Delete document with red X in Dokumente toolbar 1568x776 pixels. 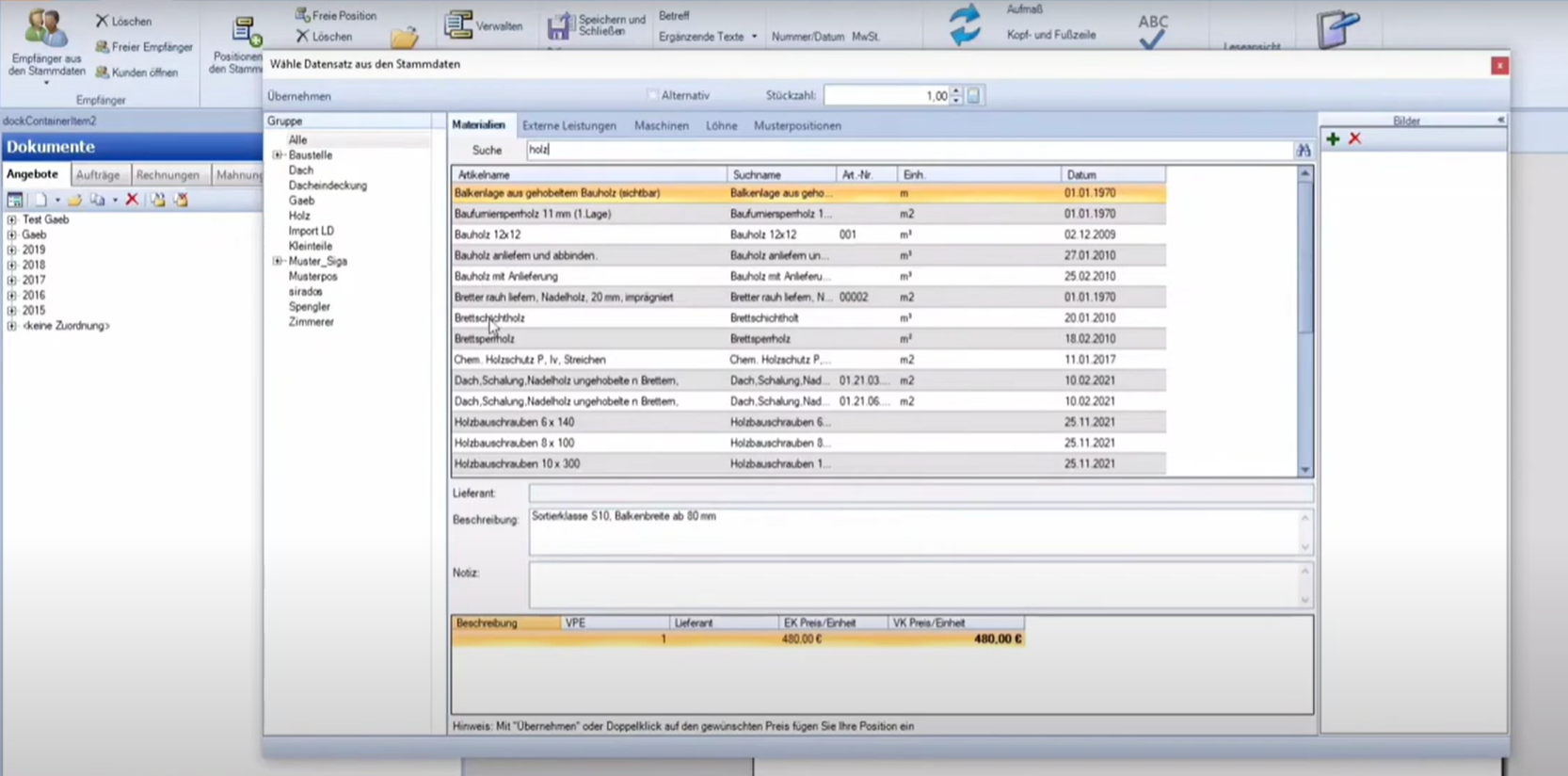pyautogui.click(x=132, y=200)
